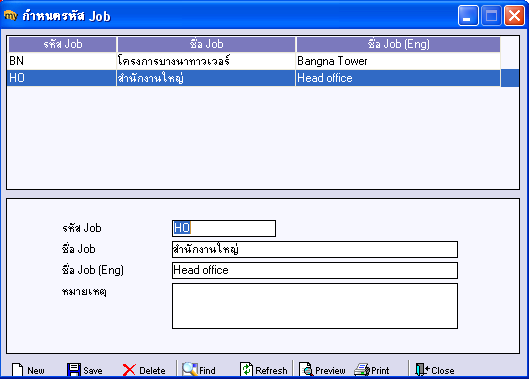
Task: Click the ชื่อ Job input field
Action: tap(315, 249)
